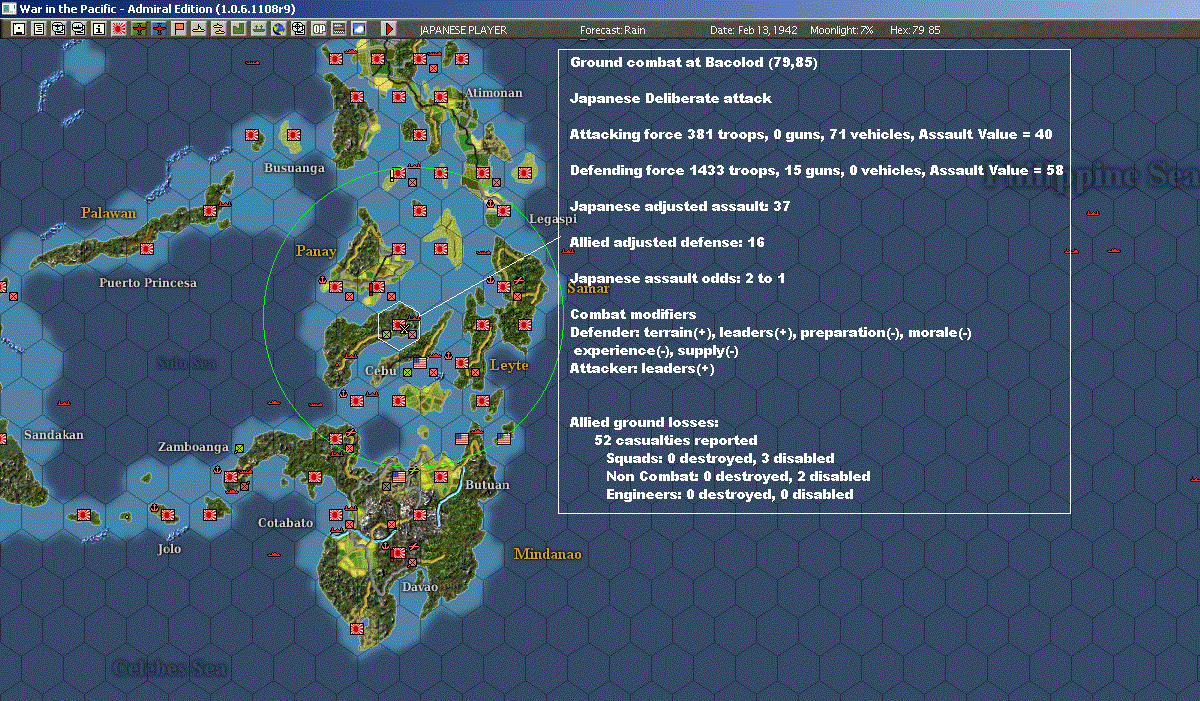
Task: Click the 'Japanese Deliberate attack' line
Action: (x=670, y=99)
